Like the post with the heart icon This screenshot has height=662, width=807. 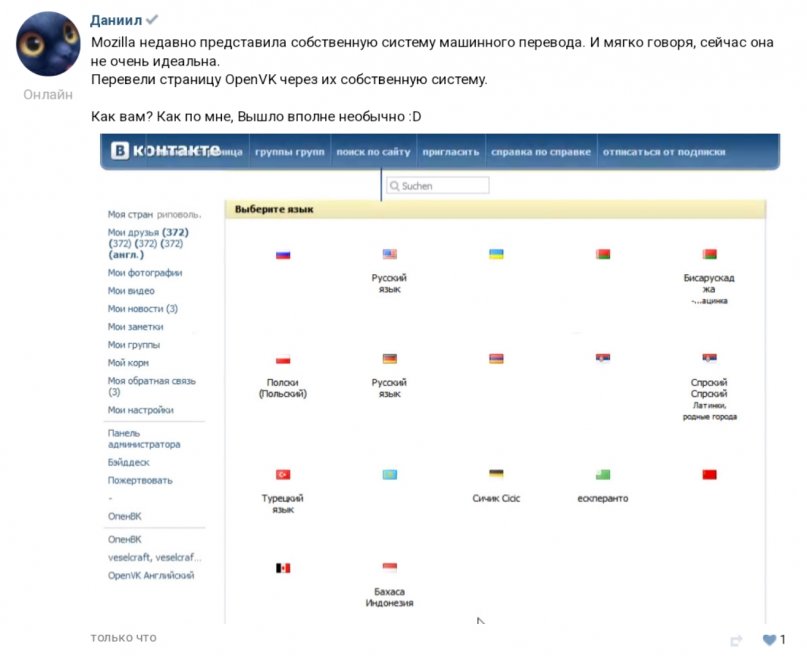pyautogui.click(x=769, y=640)
